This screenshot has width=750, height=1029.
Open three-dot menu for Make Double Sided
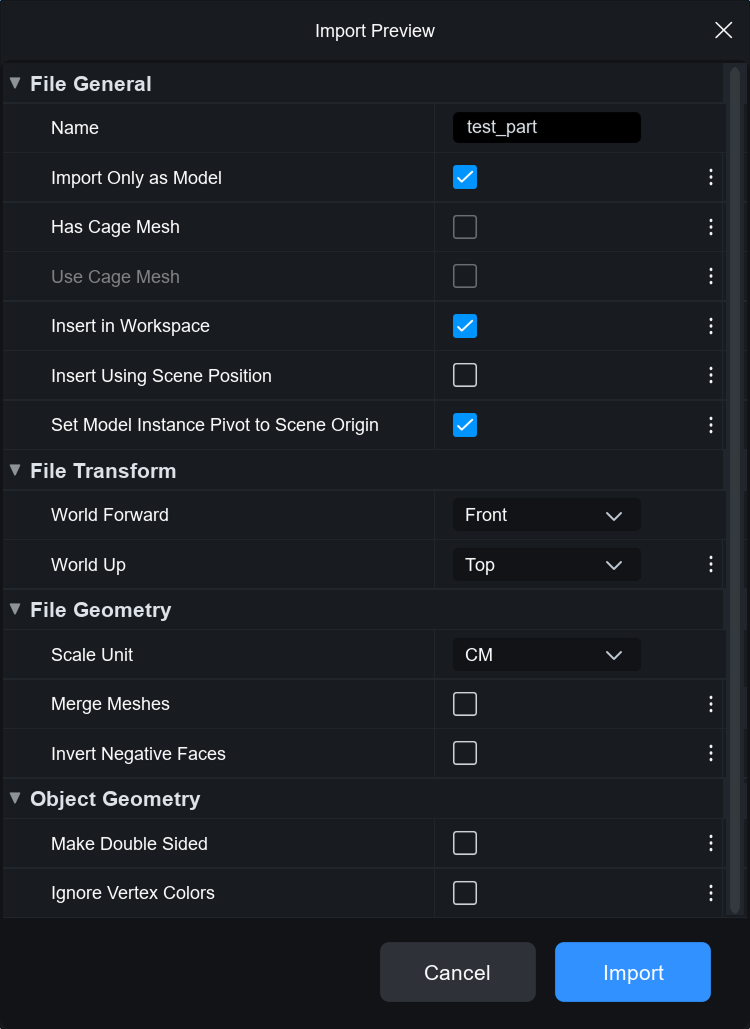(711, 844)
